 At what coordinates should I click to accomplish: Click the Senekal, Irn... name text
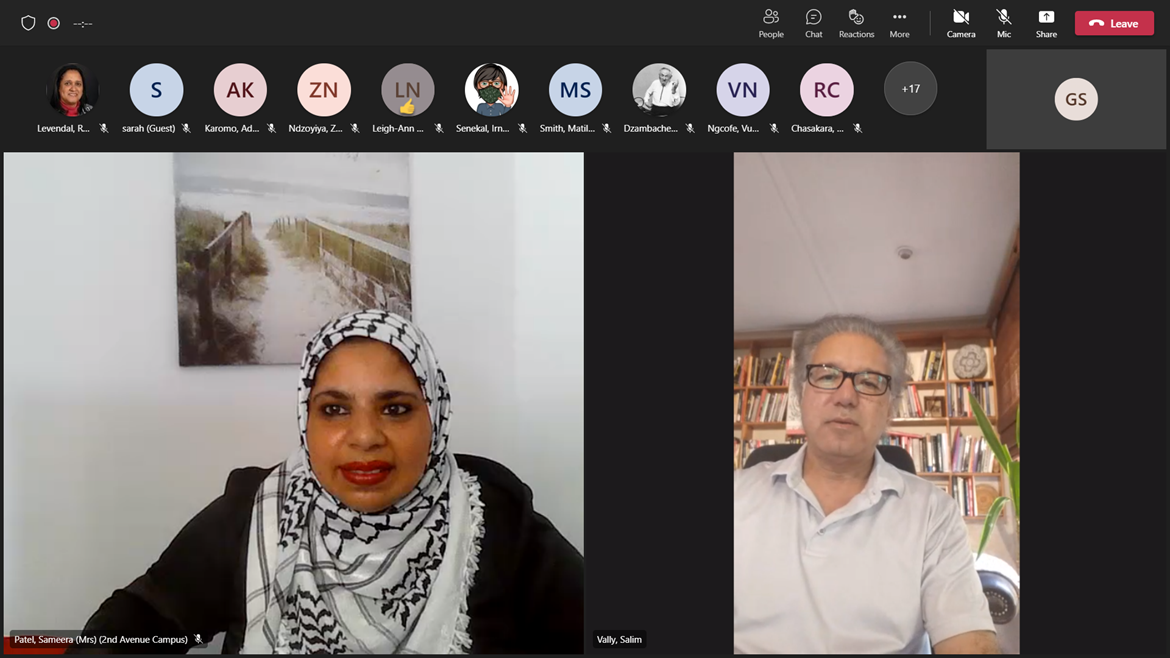[483, 128]
